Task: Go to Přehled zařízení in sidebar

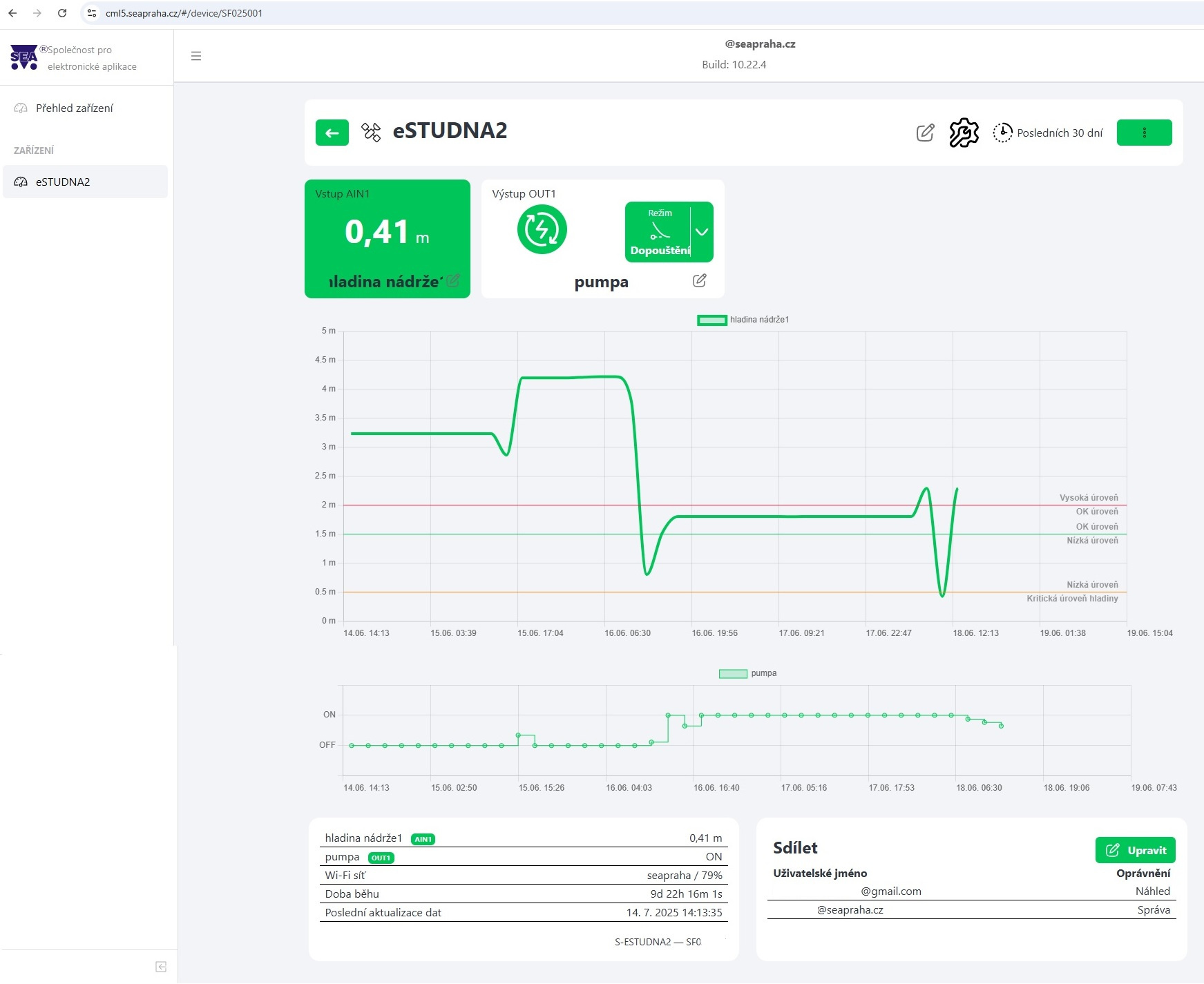Action: (x=74, y=108)
